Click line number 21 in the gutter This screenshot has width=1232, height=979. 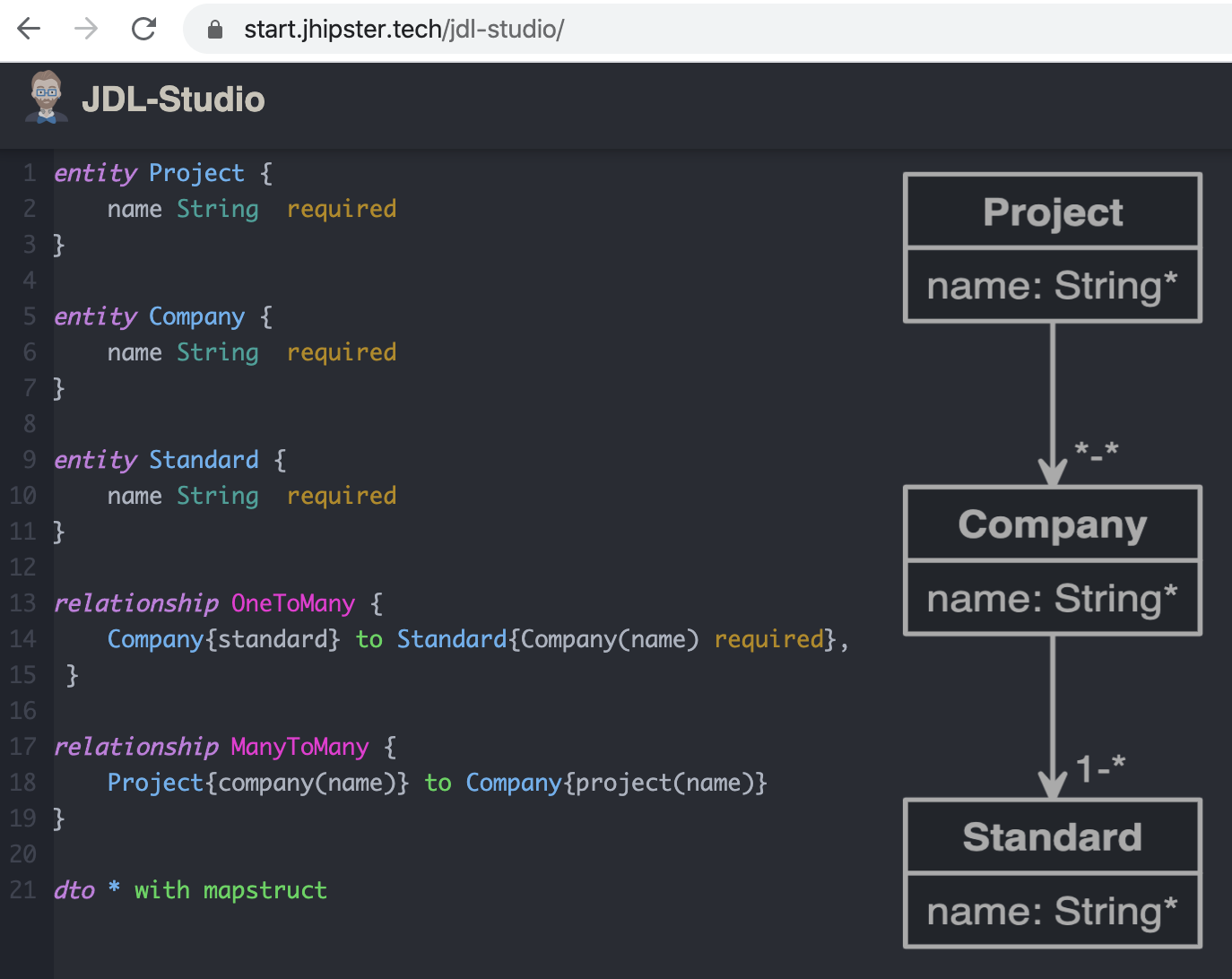coord(23,890)
